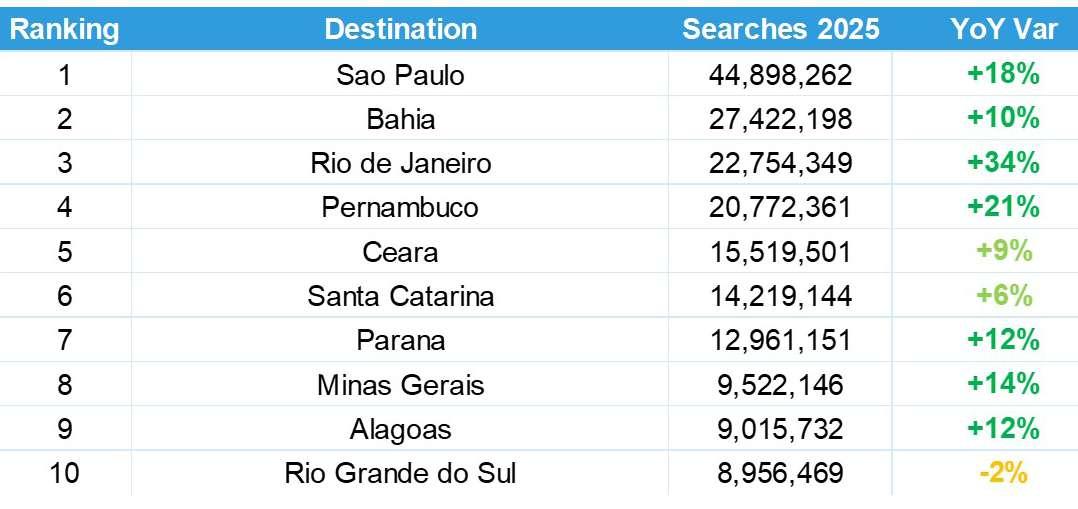Screen dimensions: 1078x509
Task: Select the Sao Paulo destination cell
Action: pyautogui.click(x=400, y=75)
